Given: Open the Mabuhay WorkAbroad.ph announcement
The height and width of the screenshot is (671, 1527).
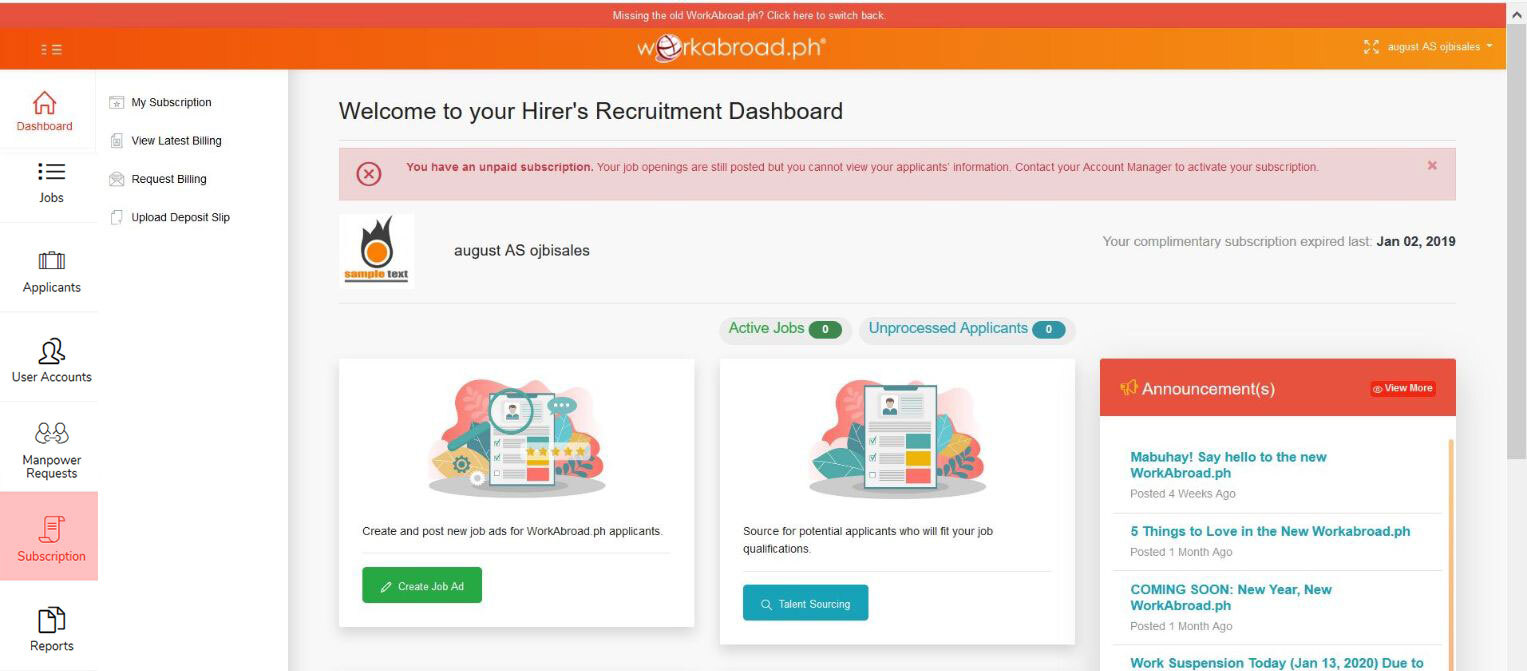Looking at the screenshot, I should pyautogui.click(x=1226, y=465).
